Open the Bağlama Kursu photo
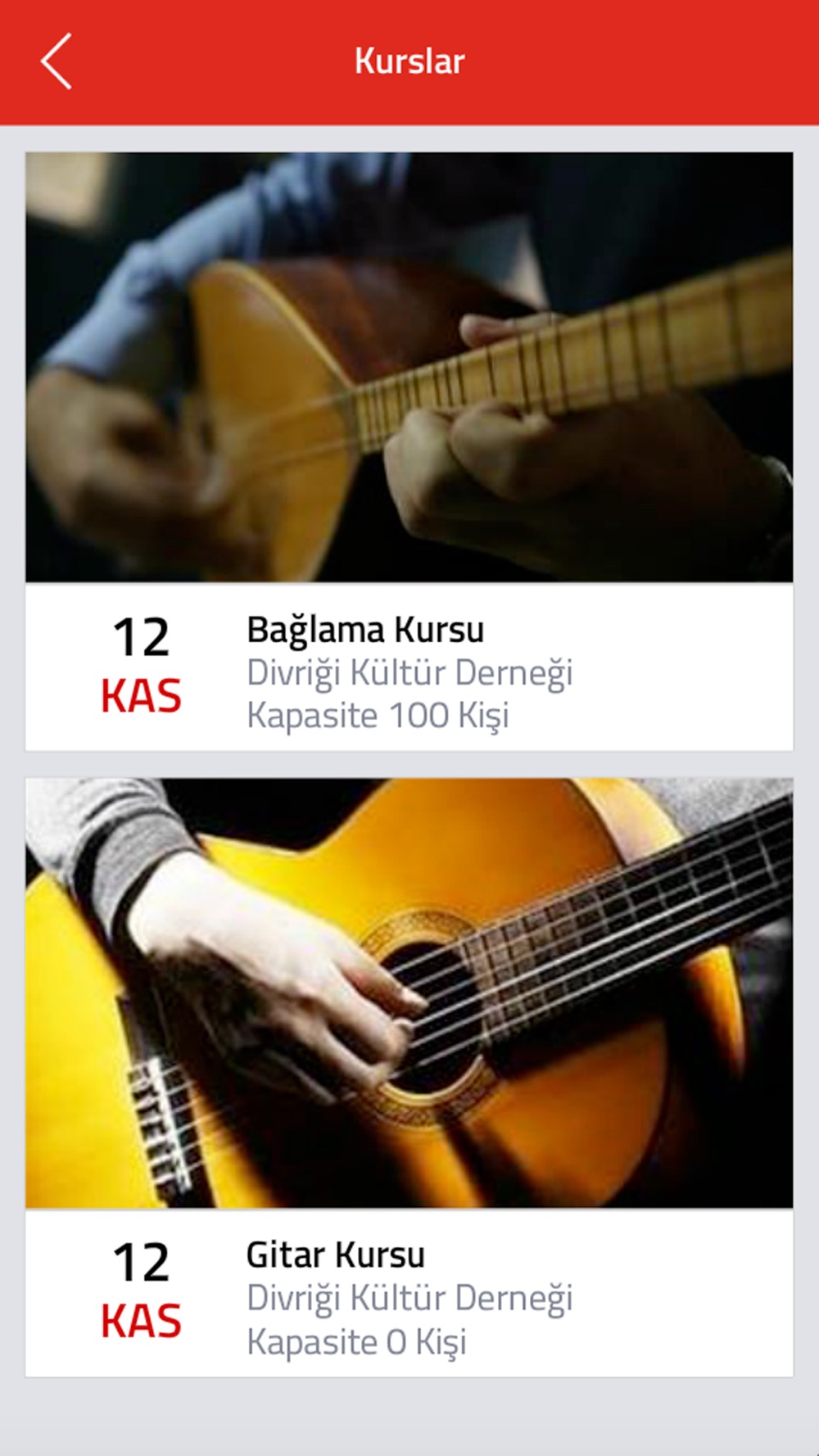The height and width of the screenshot is (1456, 819). coord(409,367)
